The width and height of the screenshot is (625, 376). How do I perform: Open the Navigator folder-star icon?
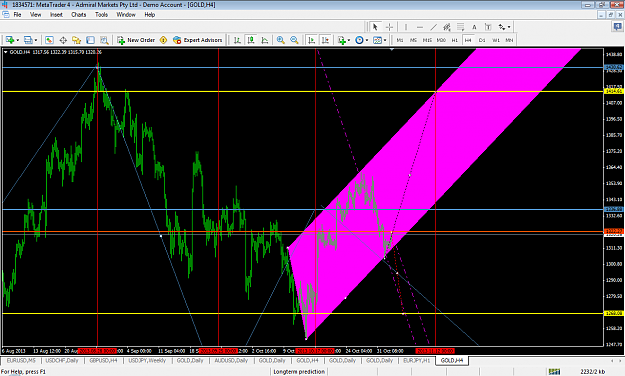[77, 40]
